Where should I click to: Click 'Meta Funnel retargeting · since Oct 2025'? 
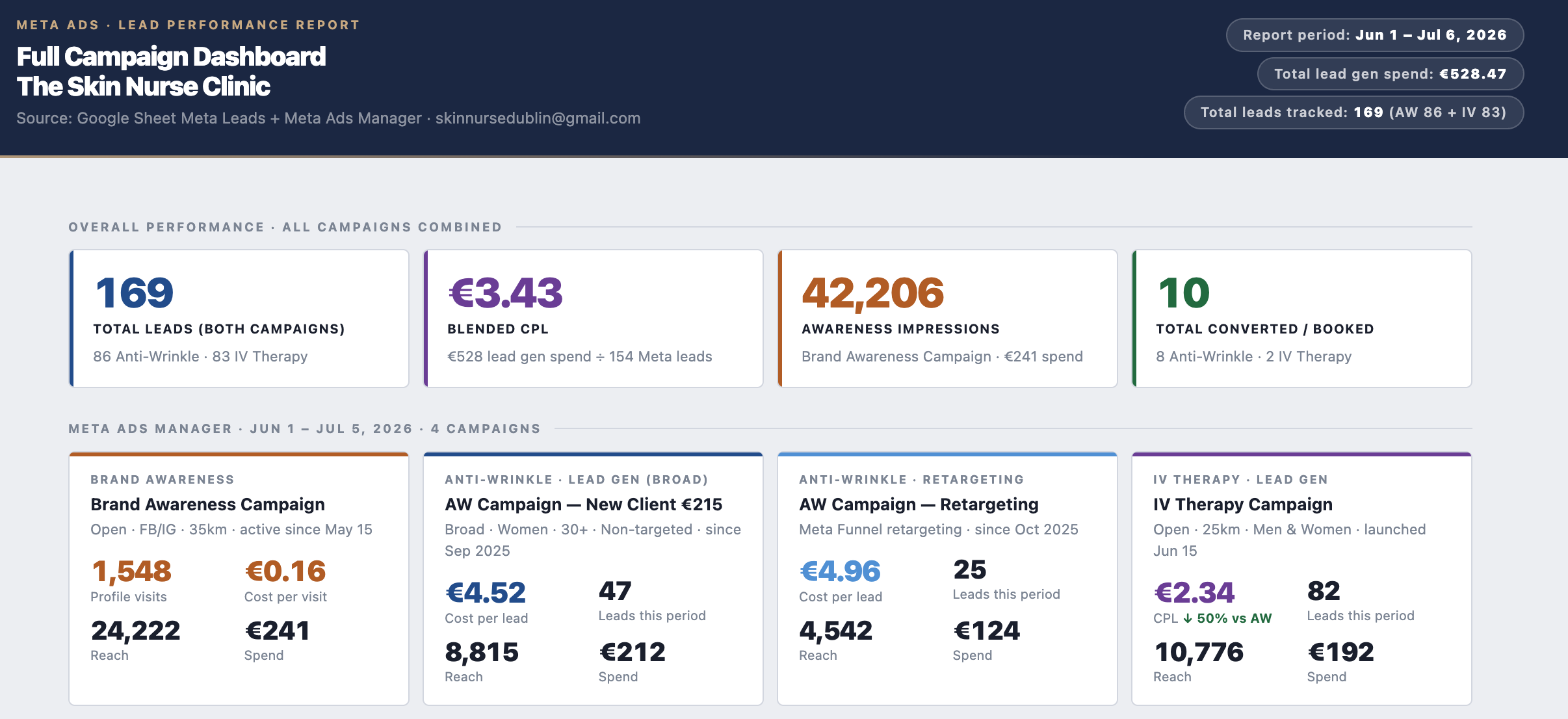[939, 529]
